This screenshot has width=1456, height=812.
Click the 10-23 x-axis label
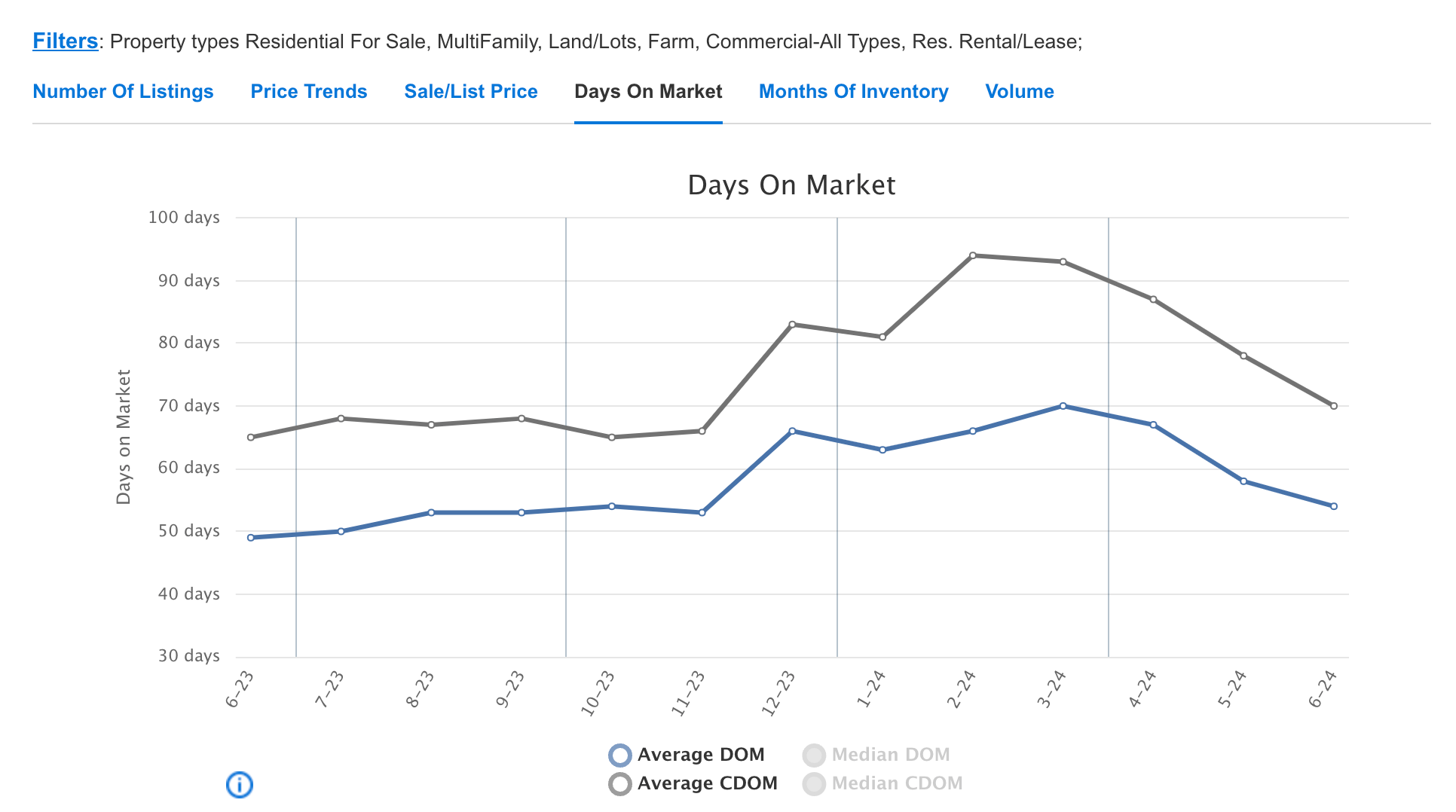pyautogui.click(x=598, y=693)
